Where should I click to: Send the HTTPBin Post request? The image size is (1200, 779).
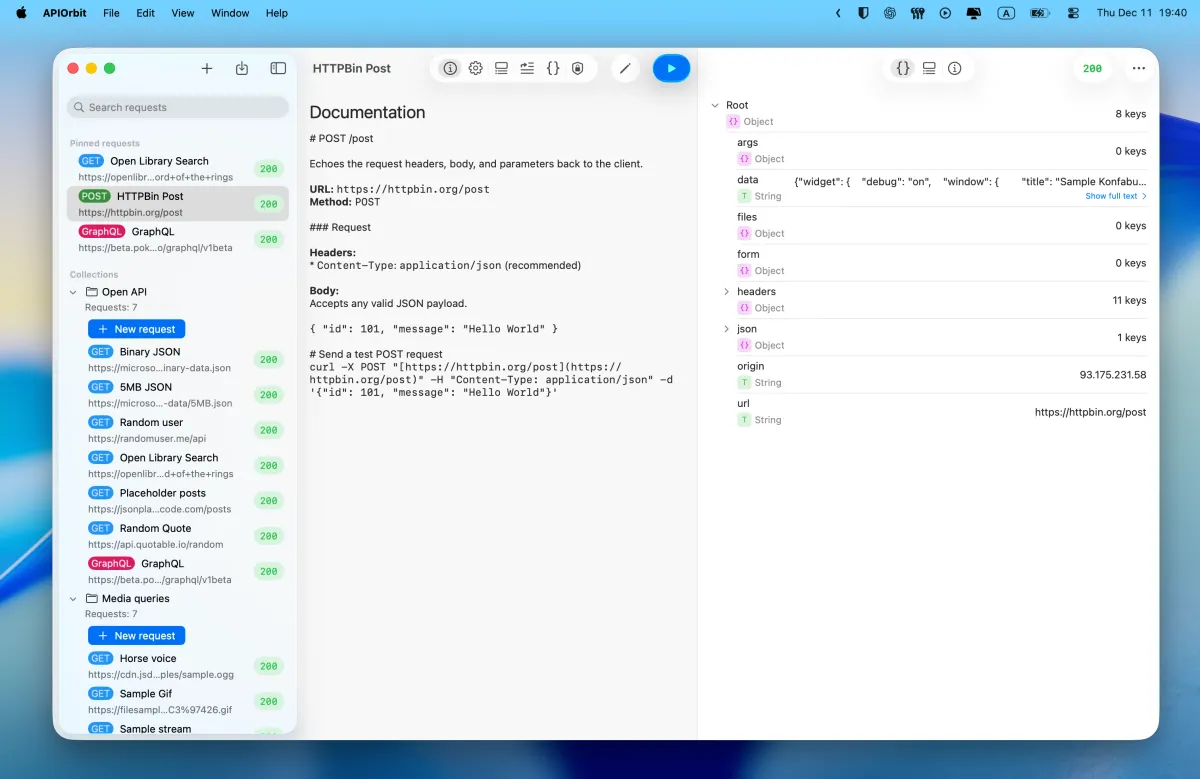coord(671,68)
